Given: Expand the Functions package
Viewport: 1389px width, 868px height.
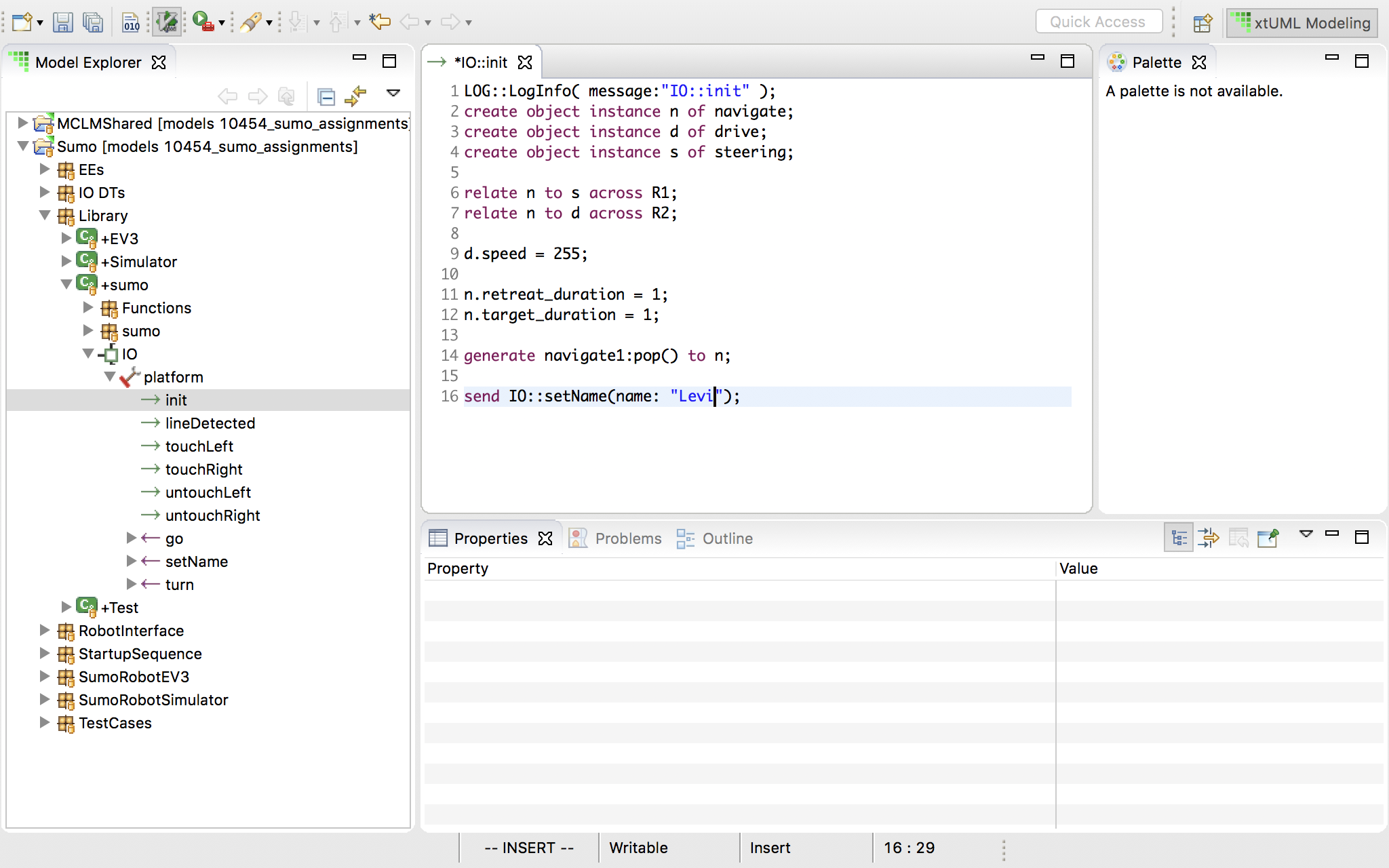Looking at the screenshot, I should point(88,307).
